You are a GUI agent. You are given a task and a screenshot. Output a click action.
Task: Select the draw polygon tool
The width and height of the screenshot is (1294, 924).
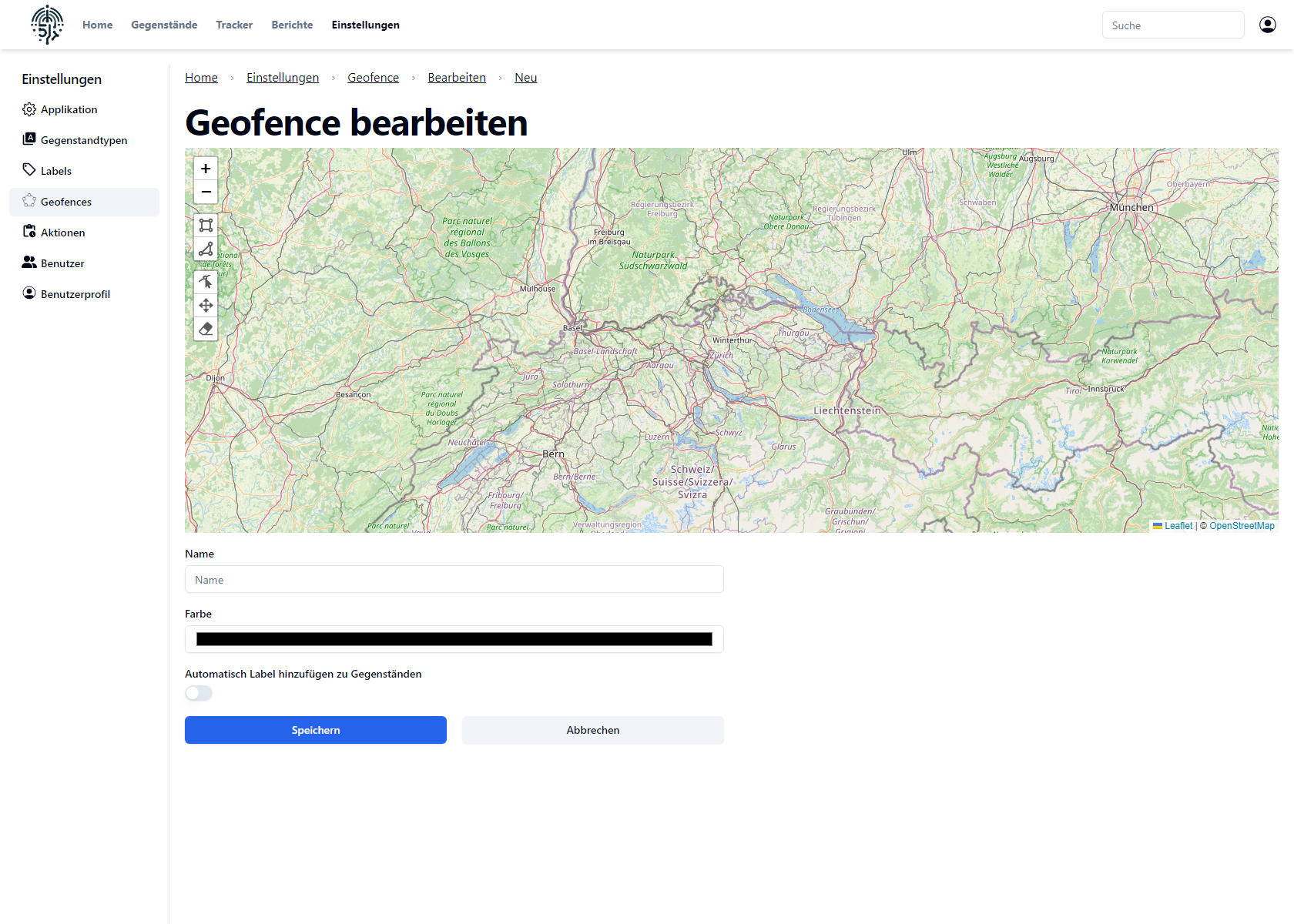[x=206, y=249]
